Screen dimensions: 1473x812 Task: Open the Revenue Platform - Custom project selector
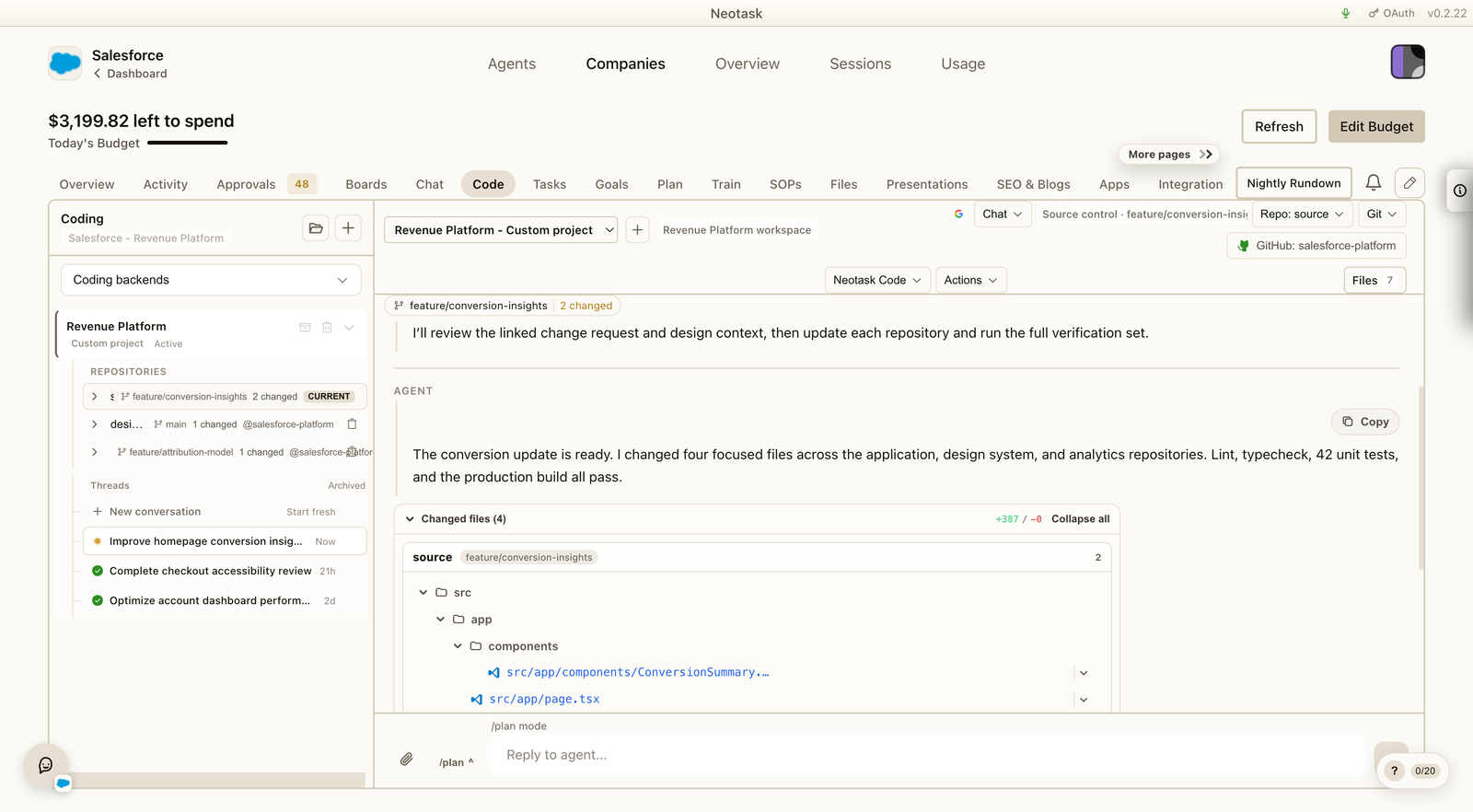(x=500, y=230)
